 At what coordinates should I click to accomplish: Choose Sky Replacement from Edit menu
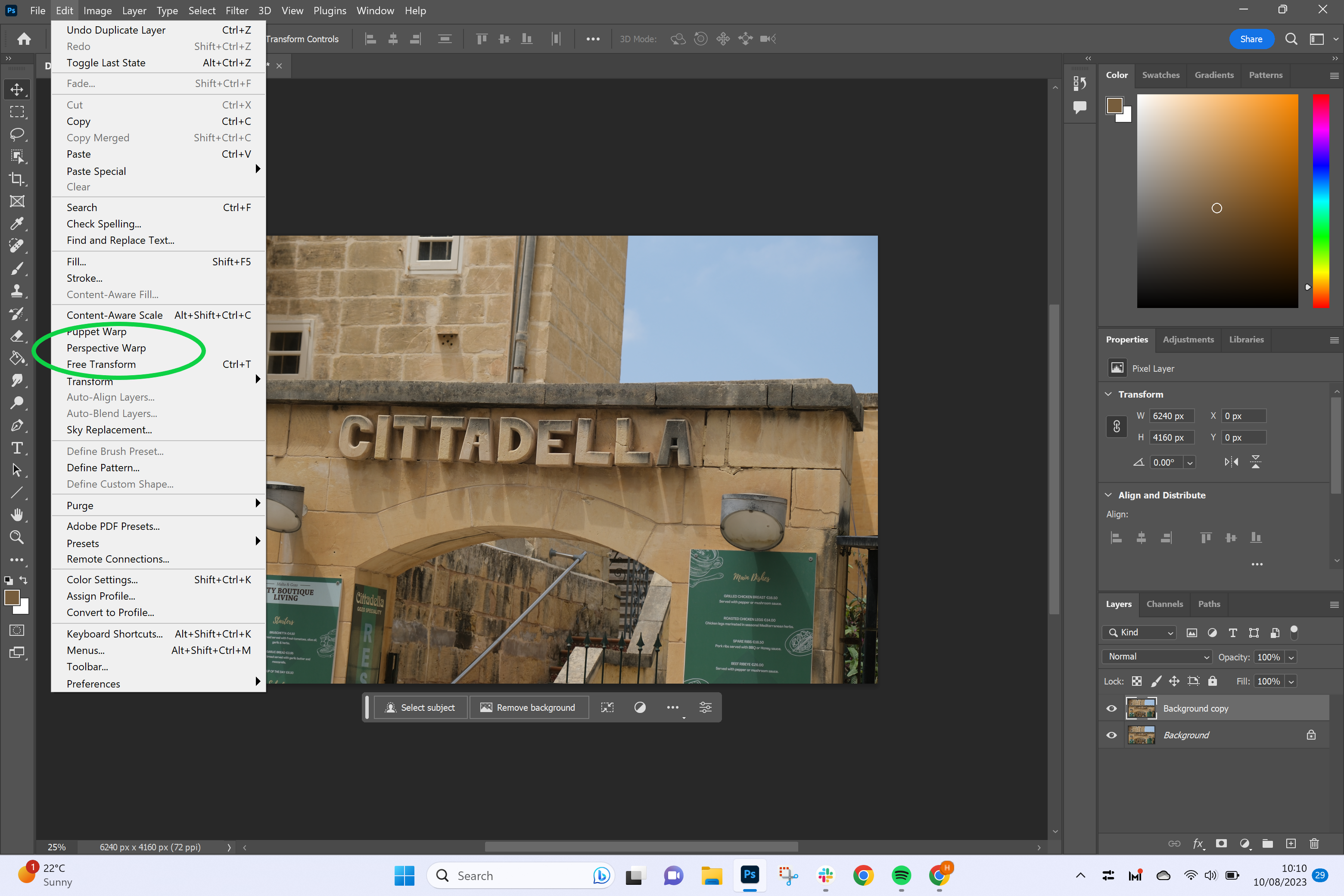point(158,430)
